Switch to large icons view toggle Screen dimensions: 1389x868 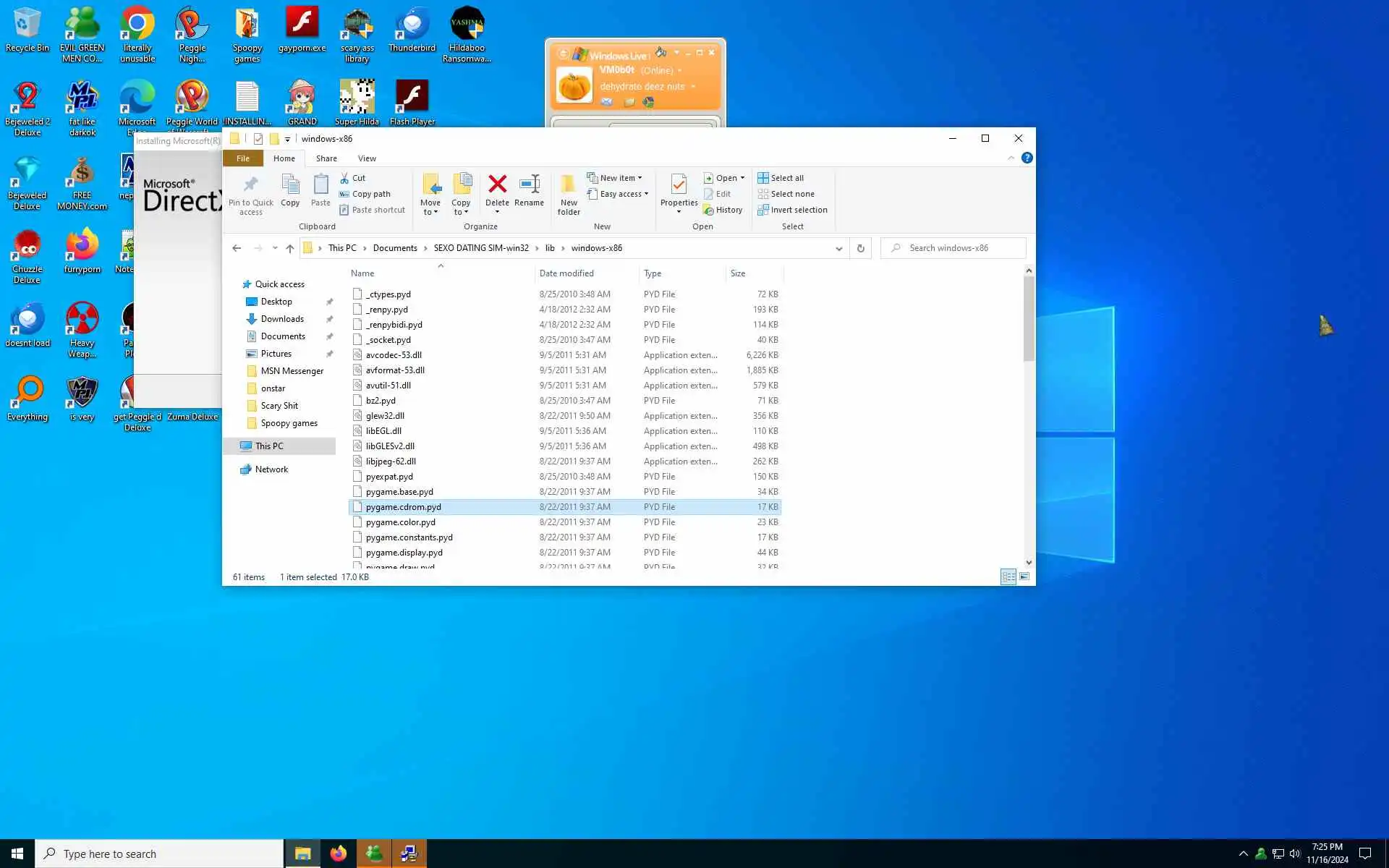pos(1024,576)
